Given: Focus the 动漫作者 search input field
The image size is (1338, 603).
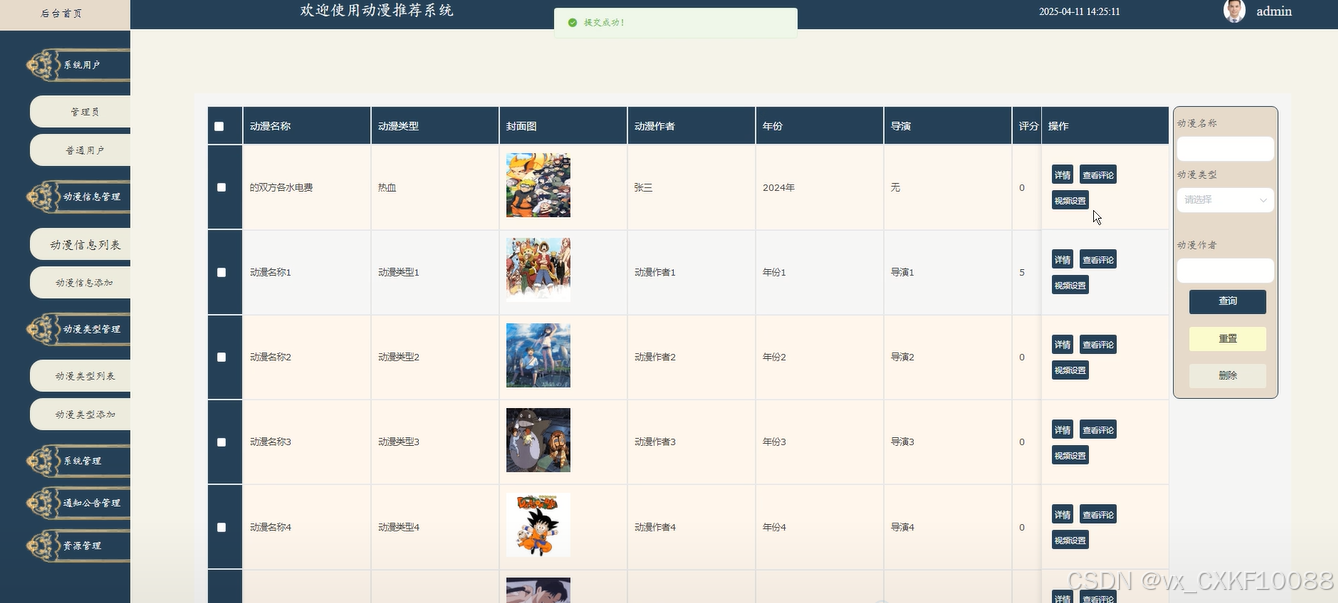Looking at the screenshot, I should (1225, 271).
